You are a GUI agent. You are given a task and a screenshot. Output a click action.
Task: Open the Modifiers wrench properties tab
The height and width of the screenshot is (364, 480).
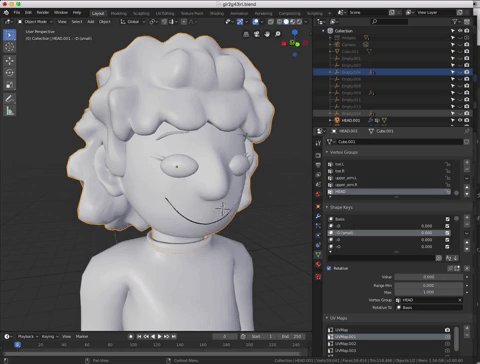coord(318,216)
